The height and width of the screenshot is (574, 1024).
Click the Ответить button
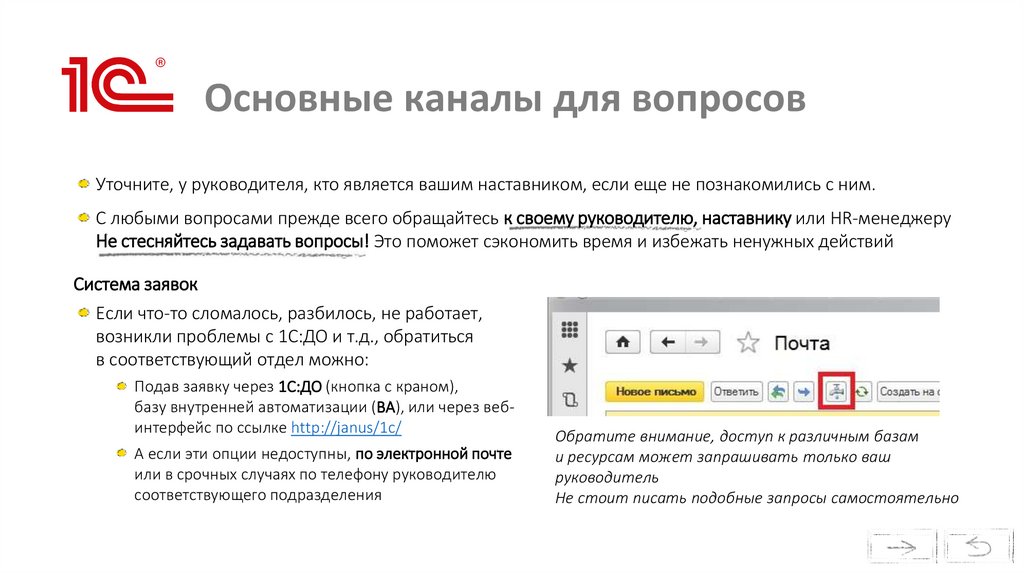(736, 392)
